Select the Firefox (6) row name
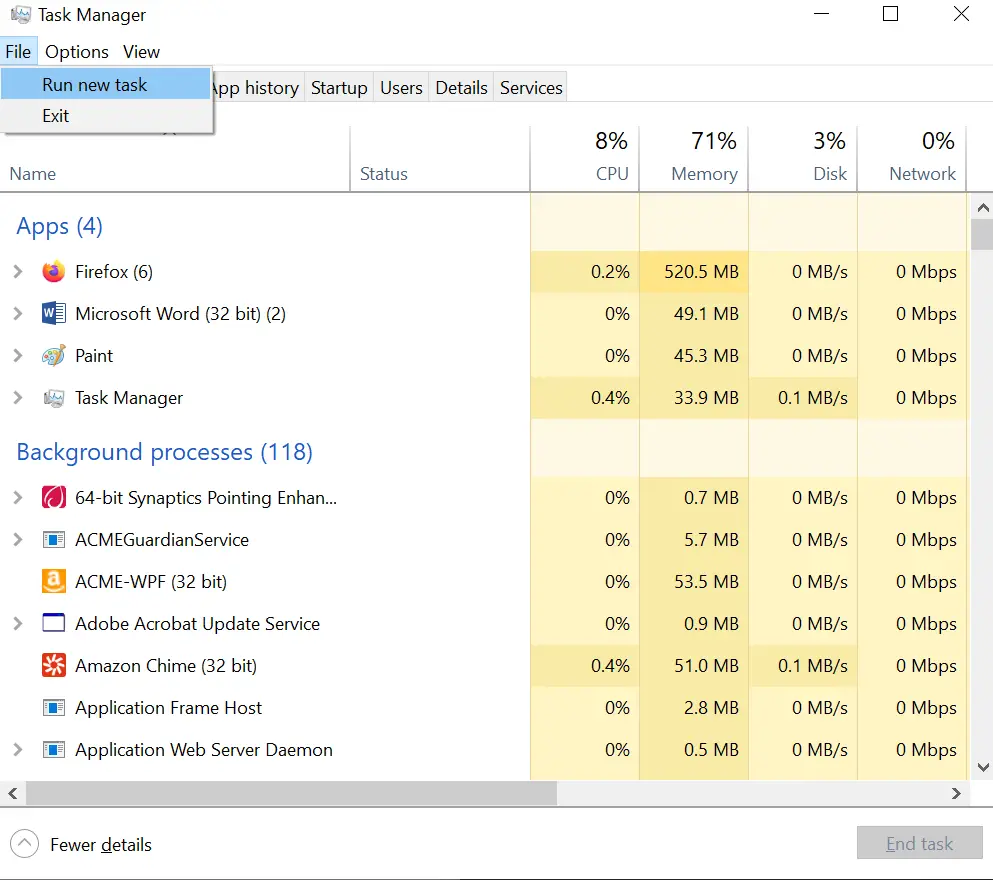Image resolution: width=993 pixels, height=880 pixels. coord(114,272)
